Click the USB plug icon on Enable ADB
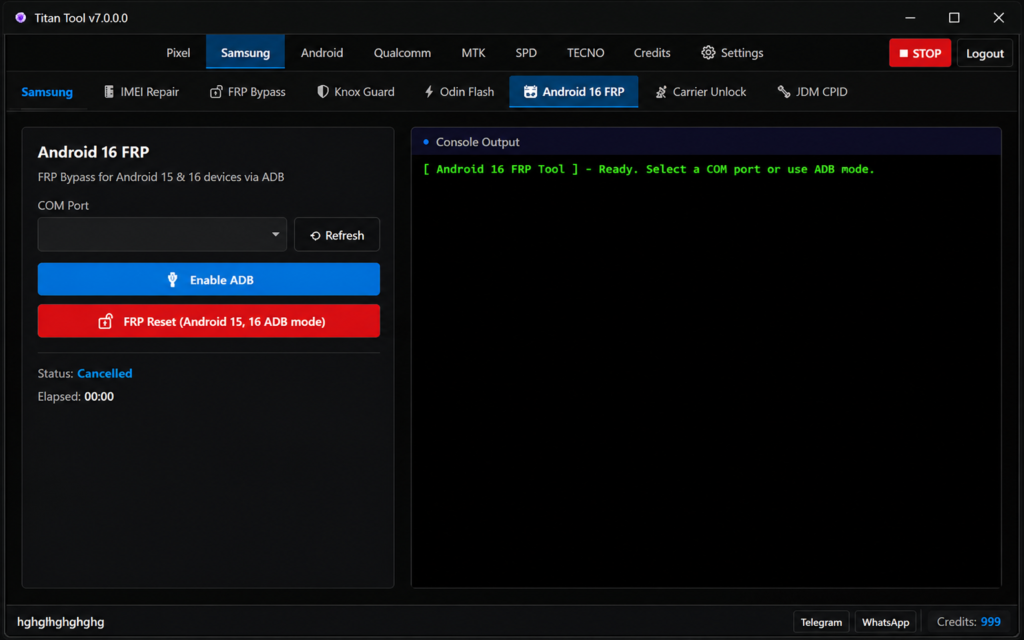1024x640 pixels. tap(172, 280)
